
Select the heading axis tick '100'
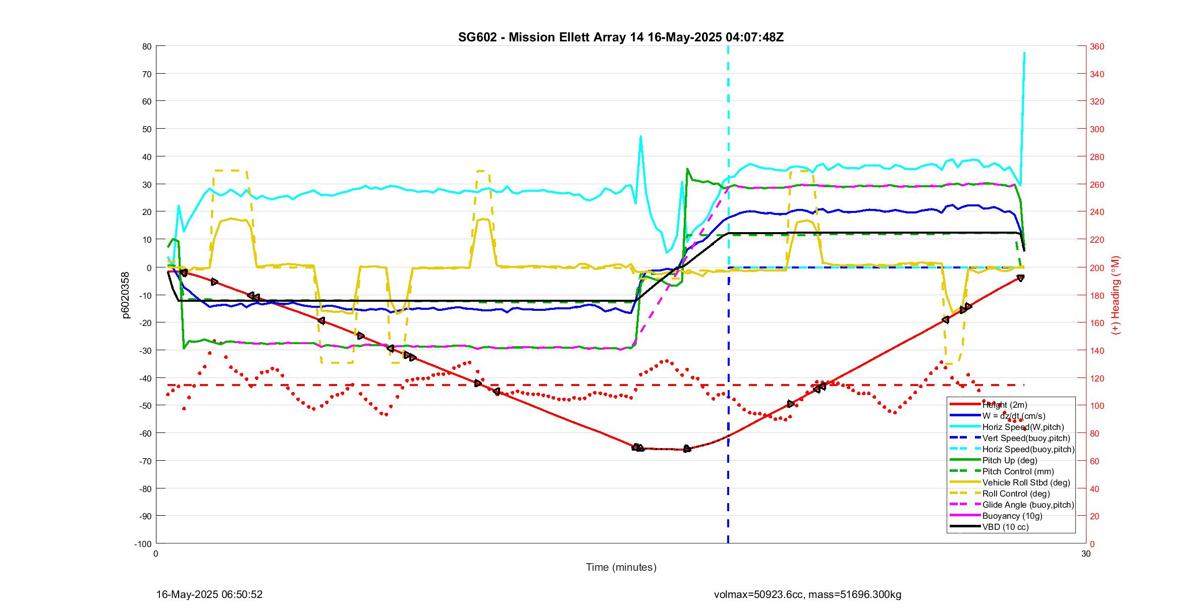(x=1097, y=405)
